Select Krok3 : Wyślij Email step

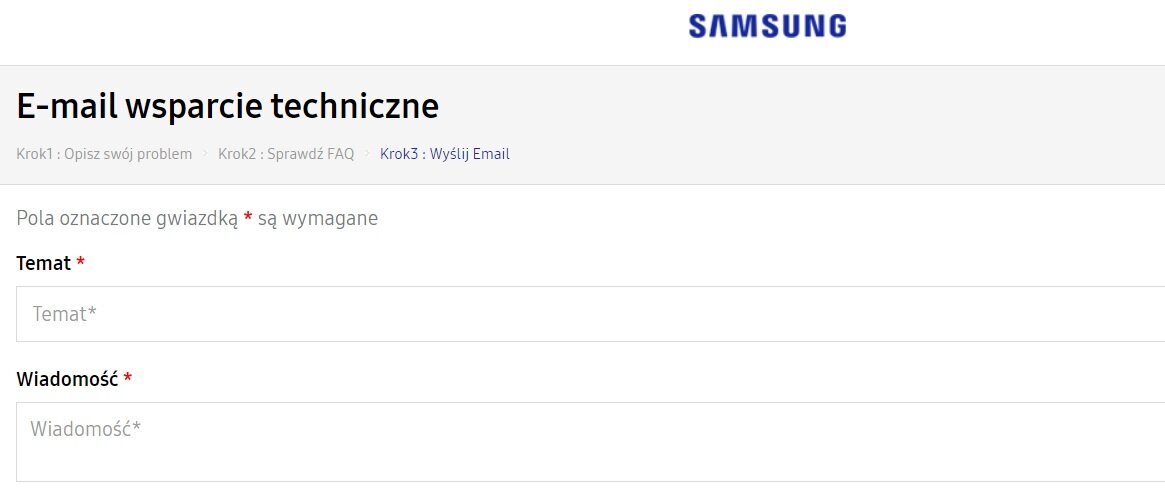[445, 154]
